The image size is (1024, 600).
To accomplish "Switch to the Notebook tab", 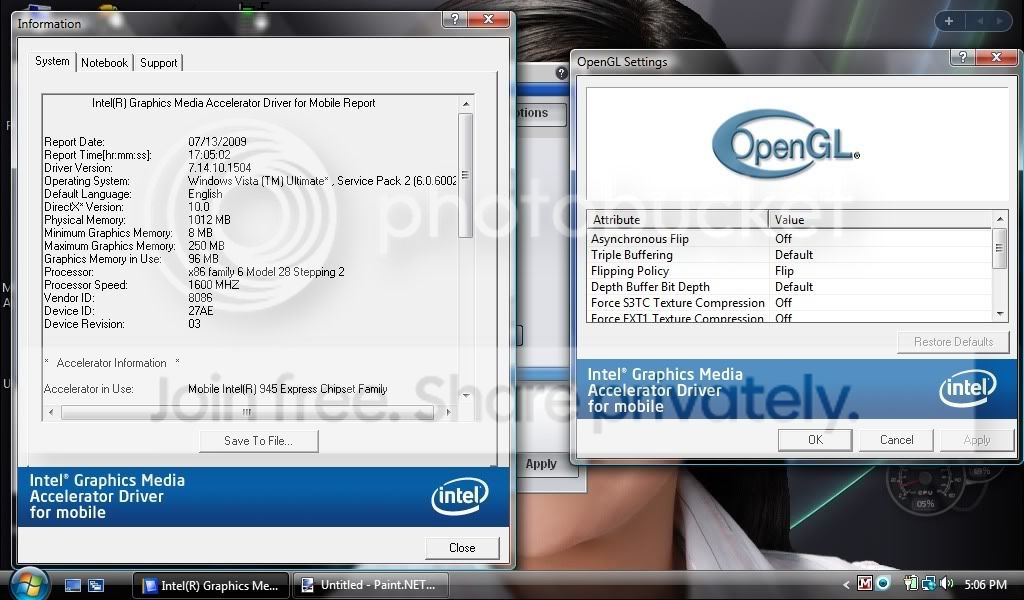I will point(104,63).
